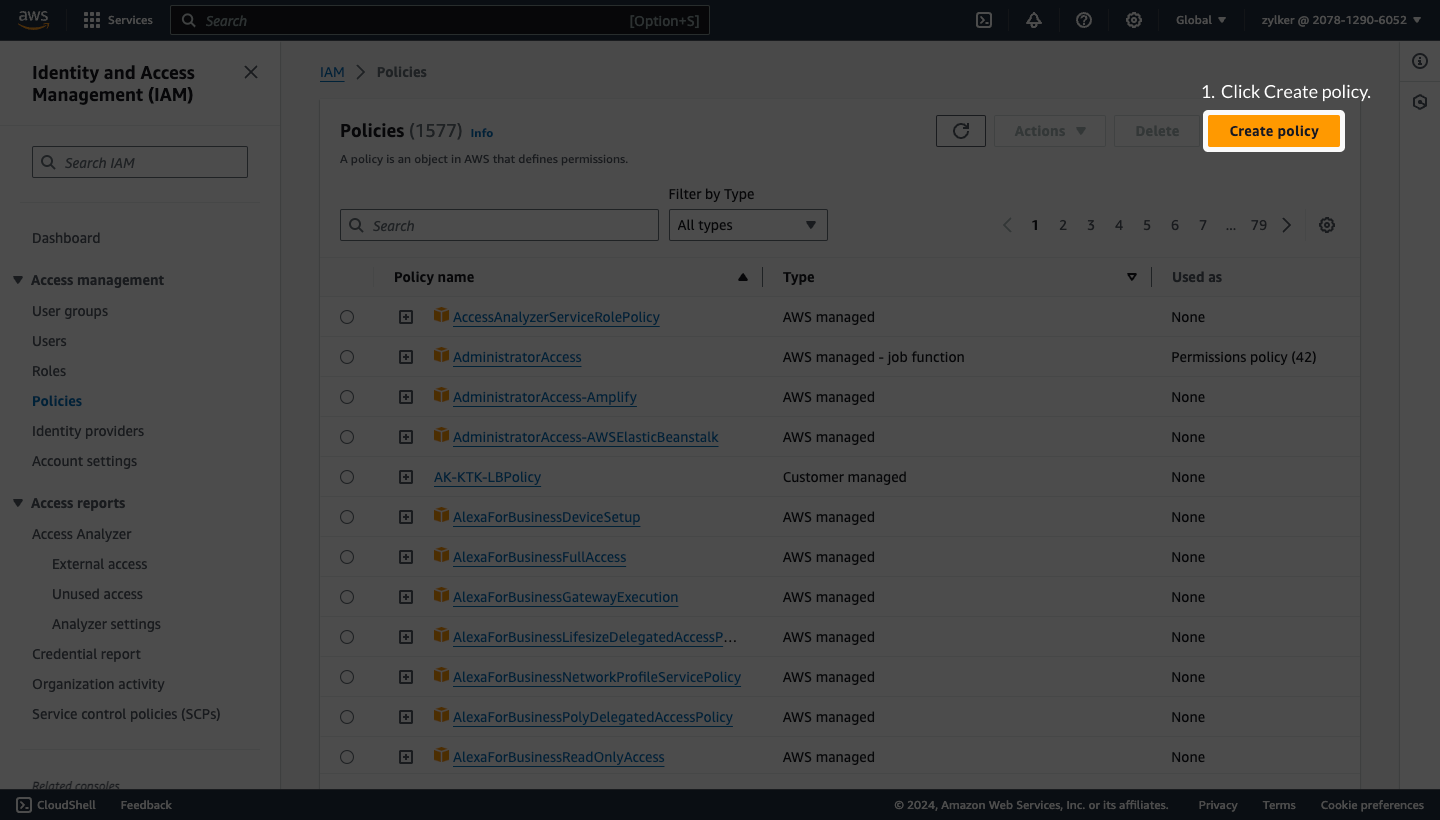Go to Roles in the sidebar
1440x820 pixels.
click(49, 371)
